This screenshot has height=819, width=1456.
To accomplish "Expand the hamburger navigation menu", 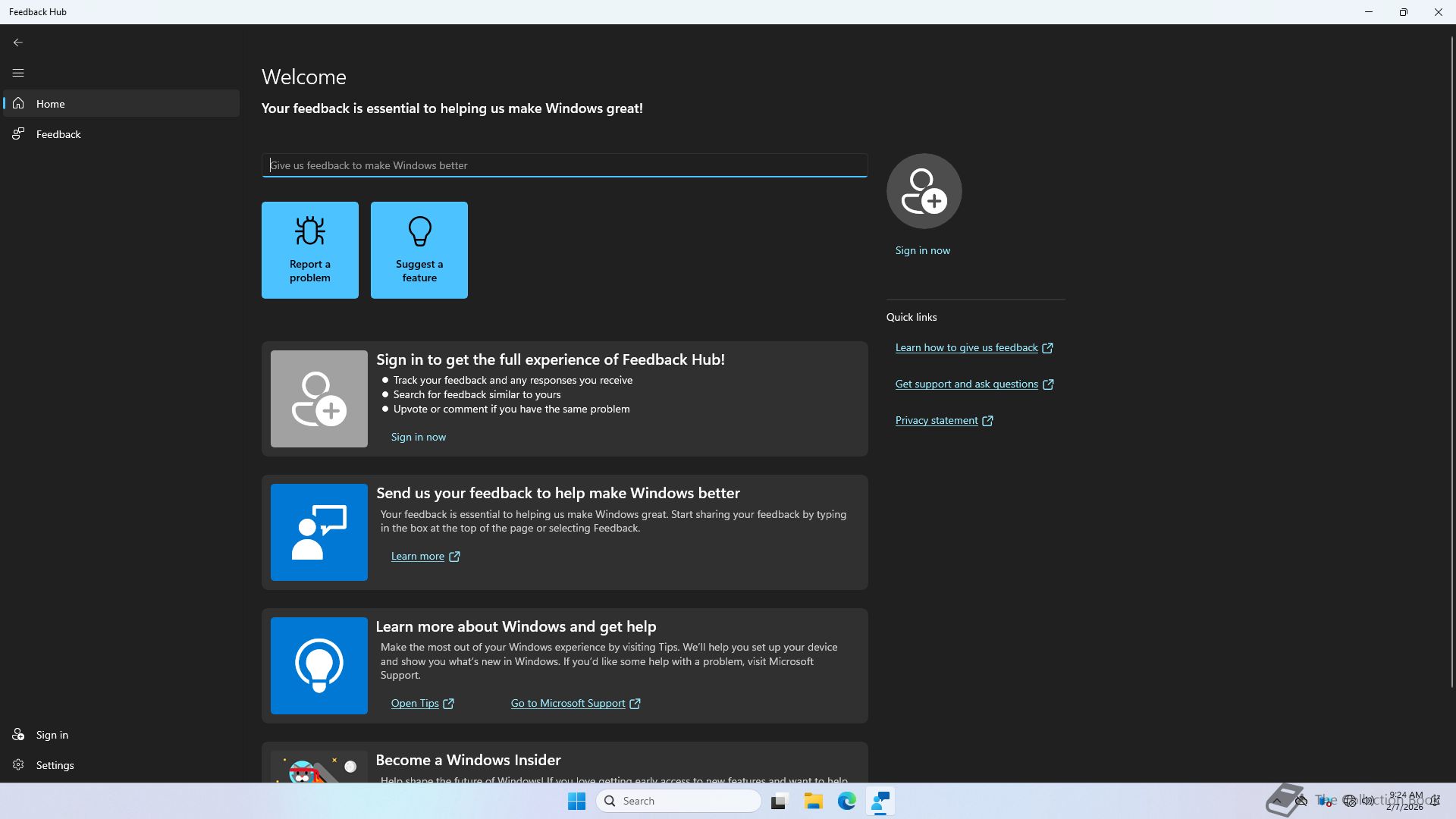I will [x=18, y=73].
